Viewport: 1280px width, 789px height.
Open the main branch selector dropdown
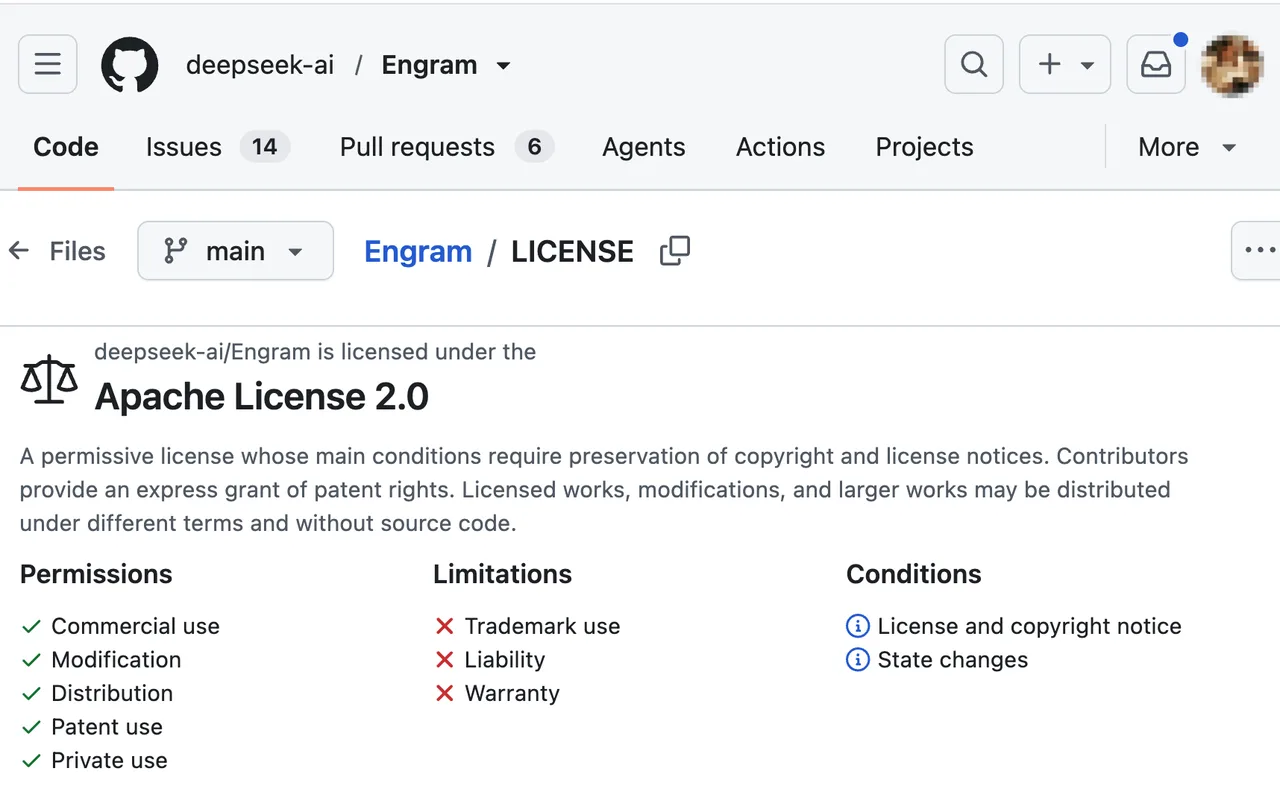(235, 250)
